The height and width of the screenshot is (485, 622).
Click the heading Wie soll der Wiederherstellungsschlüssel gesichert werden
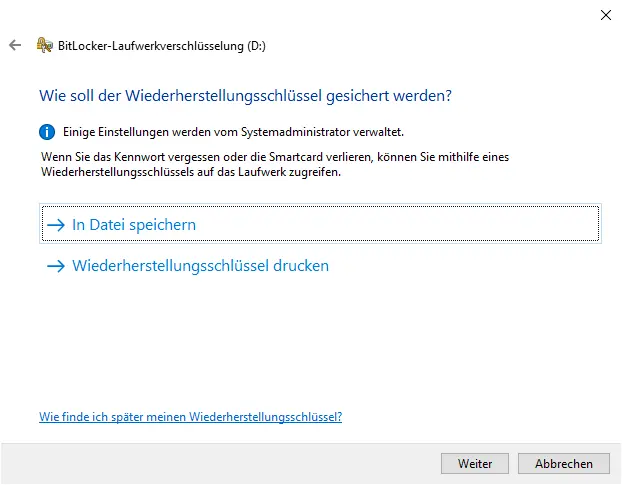(x=245, y=96)
